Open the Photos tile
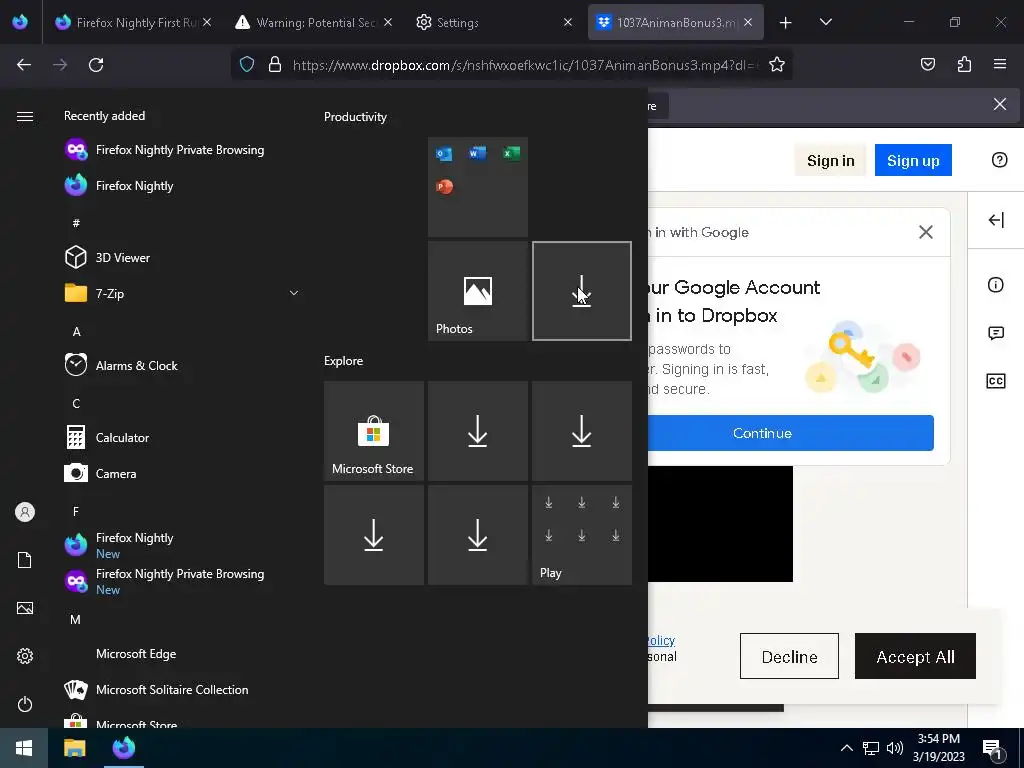This screenshot has height=768, width=1024. pos(478,291)
